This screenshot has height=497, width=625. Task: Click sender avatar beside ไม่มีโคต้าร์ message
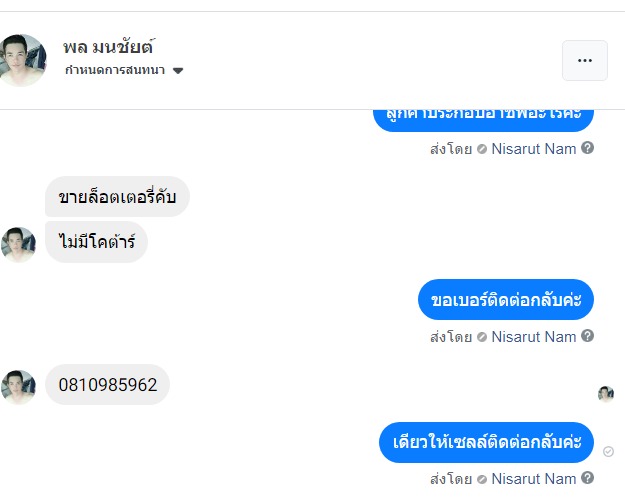(x=18, y=244)
